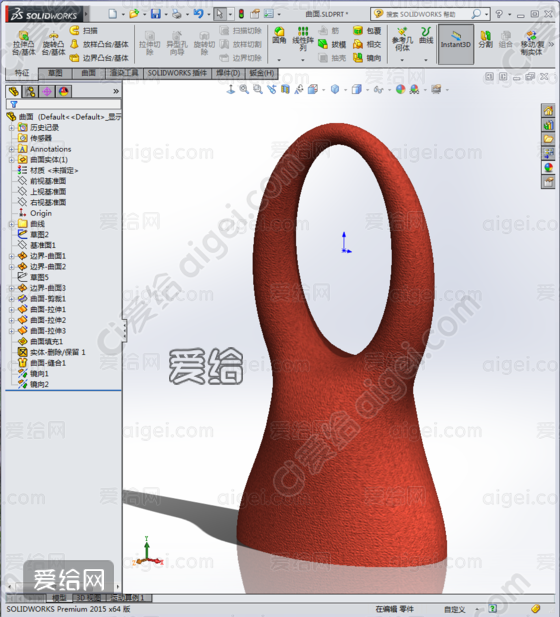
Task: Expand the 曲线 folder in tree
Action: [11, 224]
